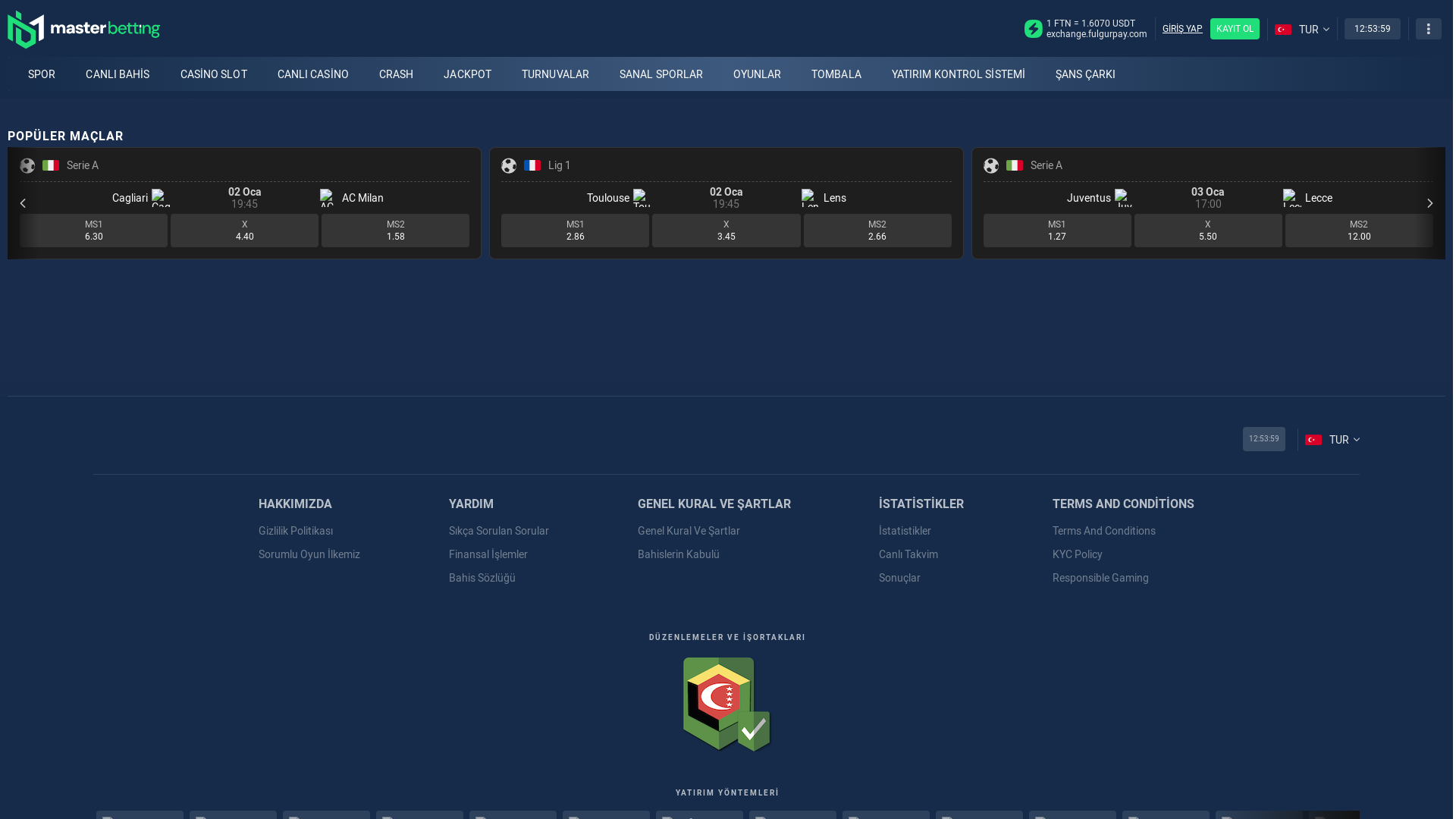1456x819 pixels.
Task: Bet MS1 6.30 on Cagliari
Action: point(94,231)
